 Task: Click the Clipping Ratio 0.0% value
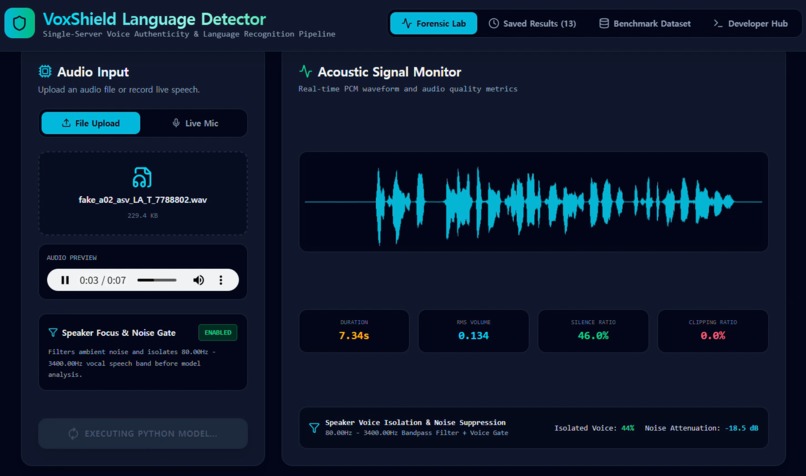(713, 336)
